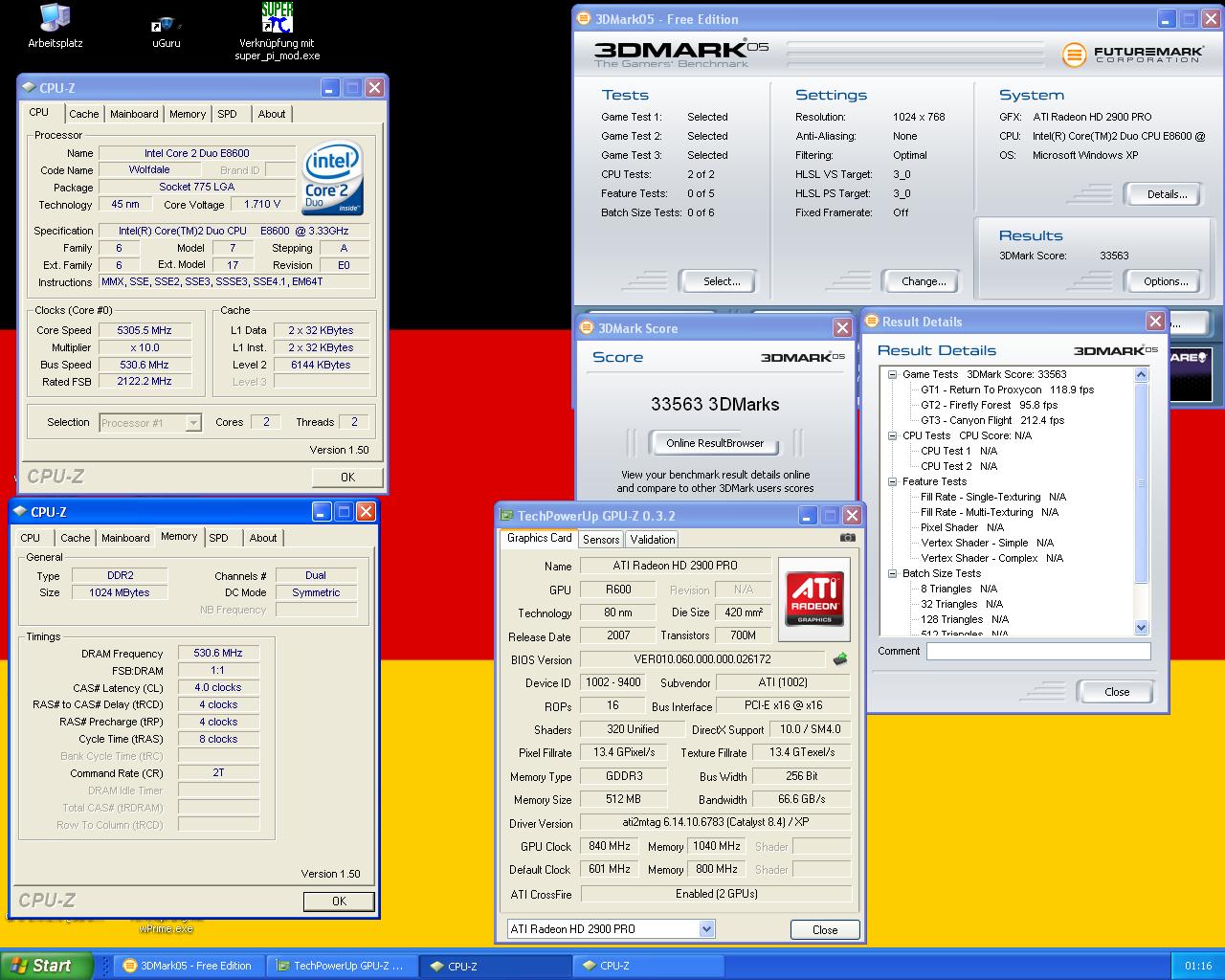Click the first CPU-Z taskbar button
Screen dimensions: 1225x980
494,966
